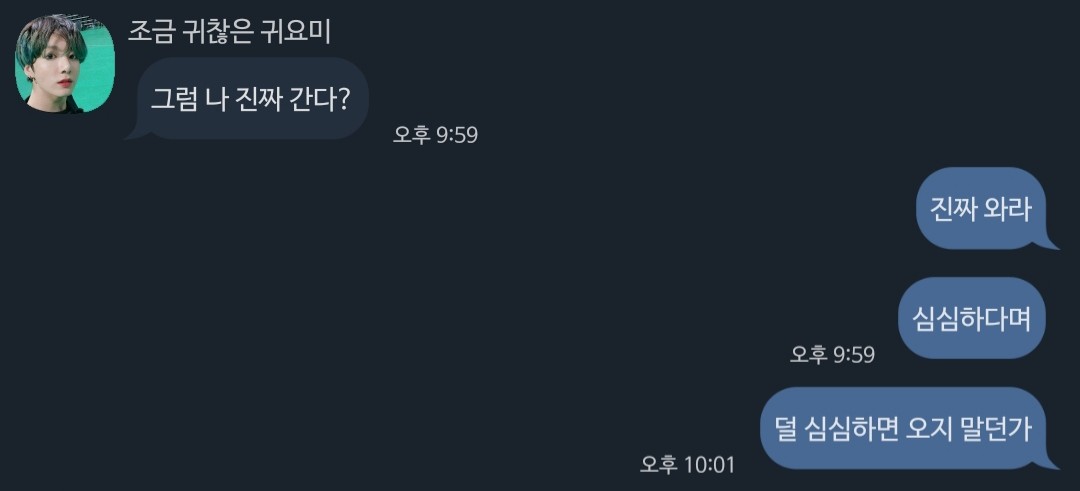Viewport: 1080px width, 491px height.
Task: Click the 오후 9:59 timestamp beside 심심하다며
Action: tap(832, 354)
